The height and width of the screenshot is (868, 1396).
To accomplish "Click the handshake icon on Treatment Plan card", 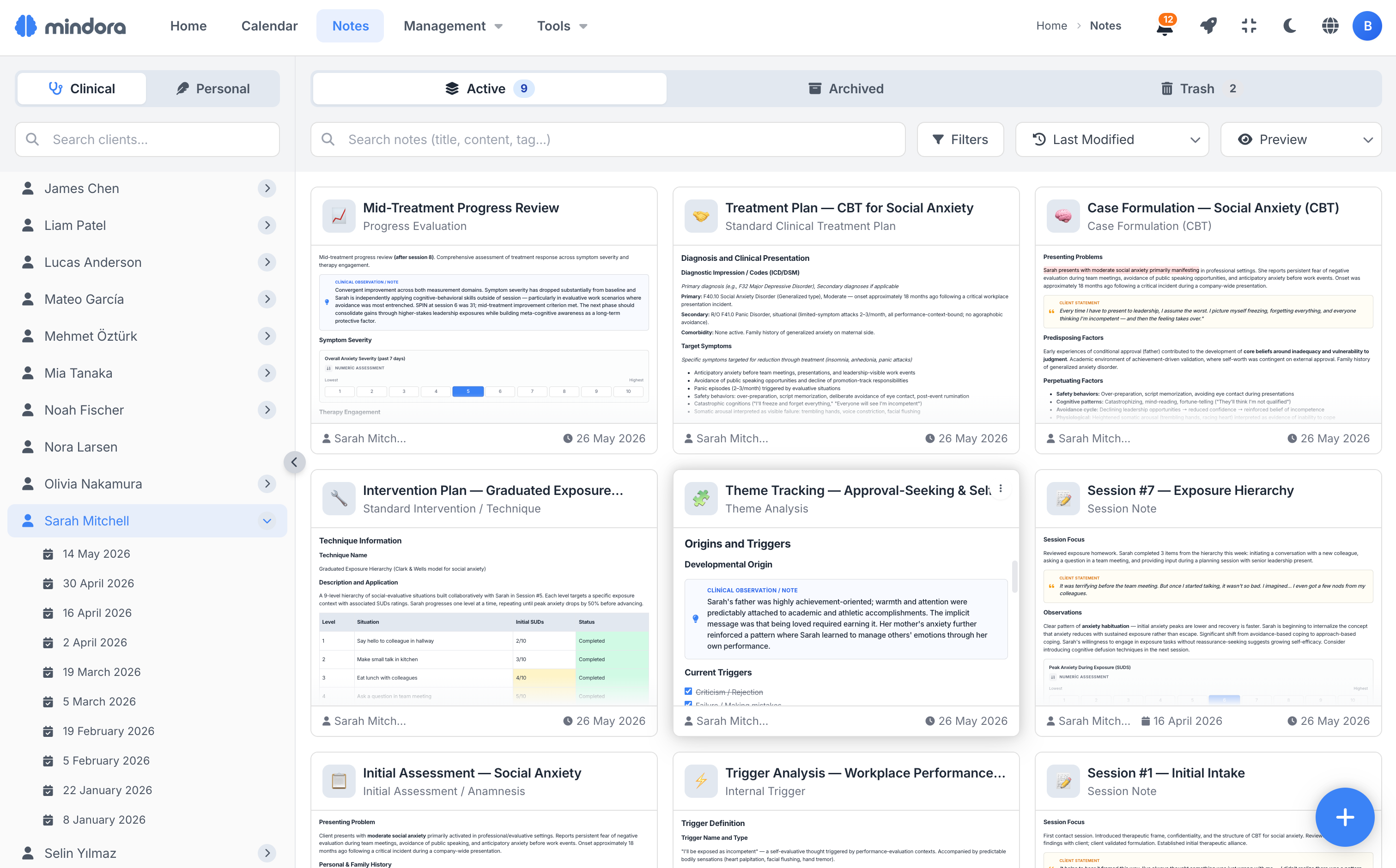I will (701, 216).
